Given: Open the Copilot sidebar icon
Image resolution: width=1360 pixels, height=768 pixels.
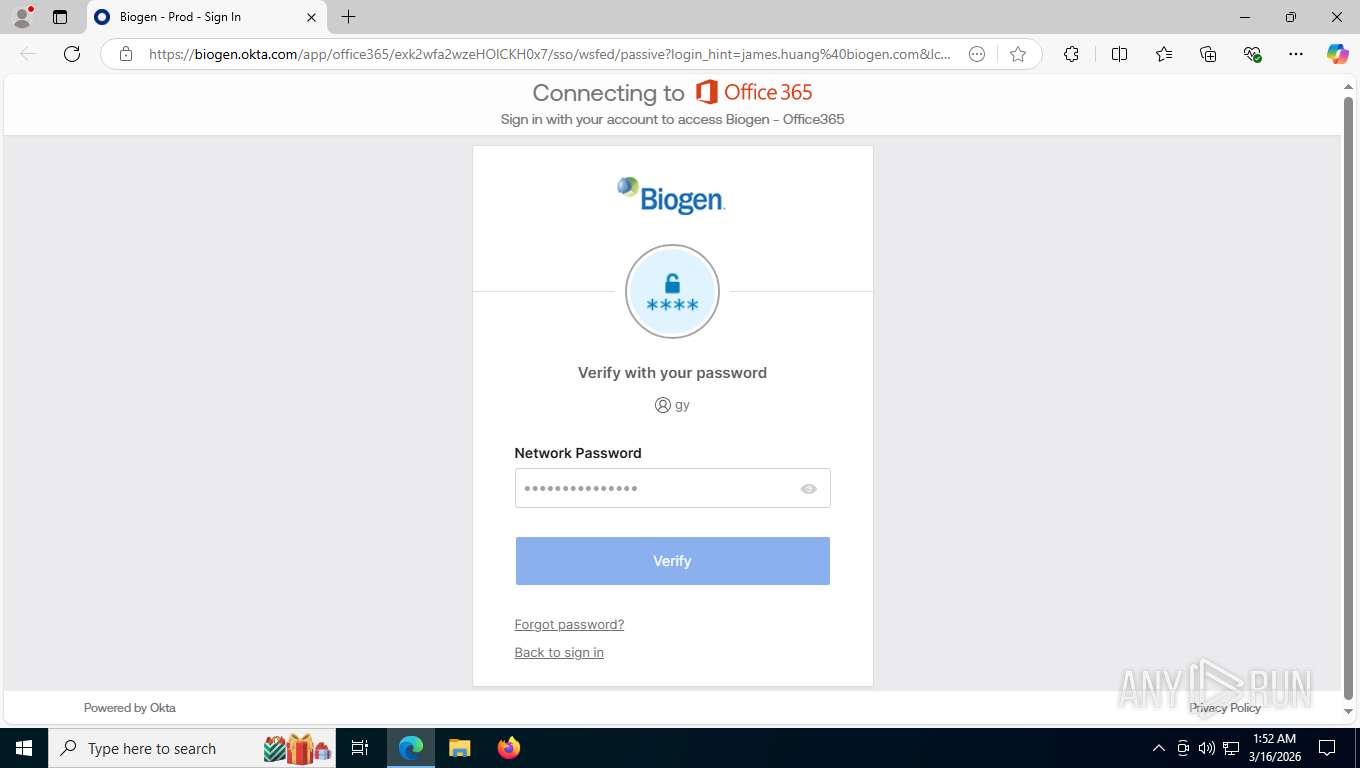Looking at the screenshot, I should [x=1338, y=54].
